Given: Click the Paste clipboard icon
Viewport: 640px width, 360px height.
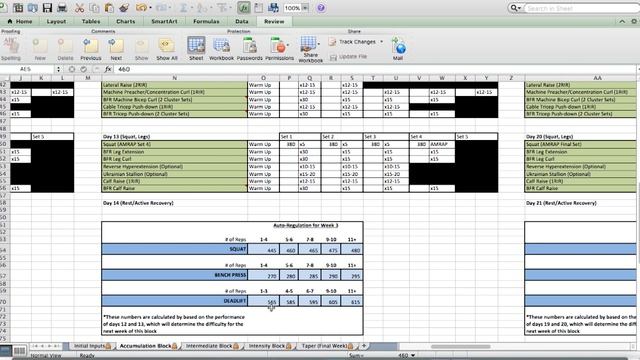Looking at the screenshot, I should pos(109,8).
